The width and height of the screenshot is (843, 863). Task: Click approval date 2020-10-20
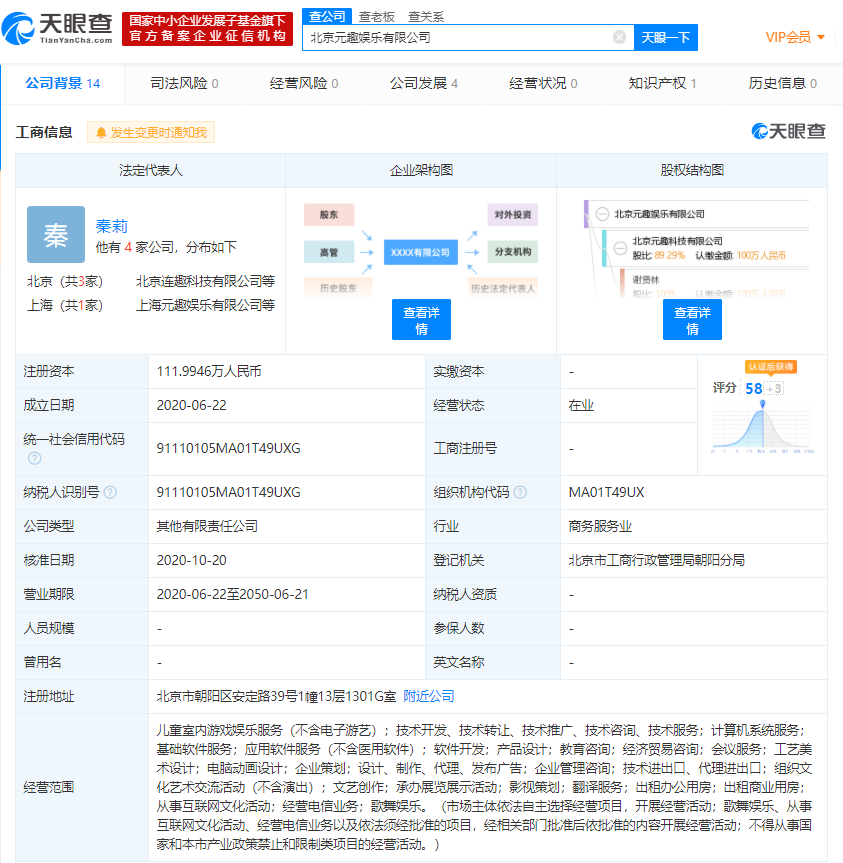pos(191,560)
